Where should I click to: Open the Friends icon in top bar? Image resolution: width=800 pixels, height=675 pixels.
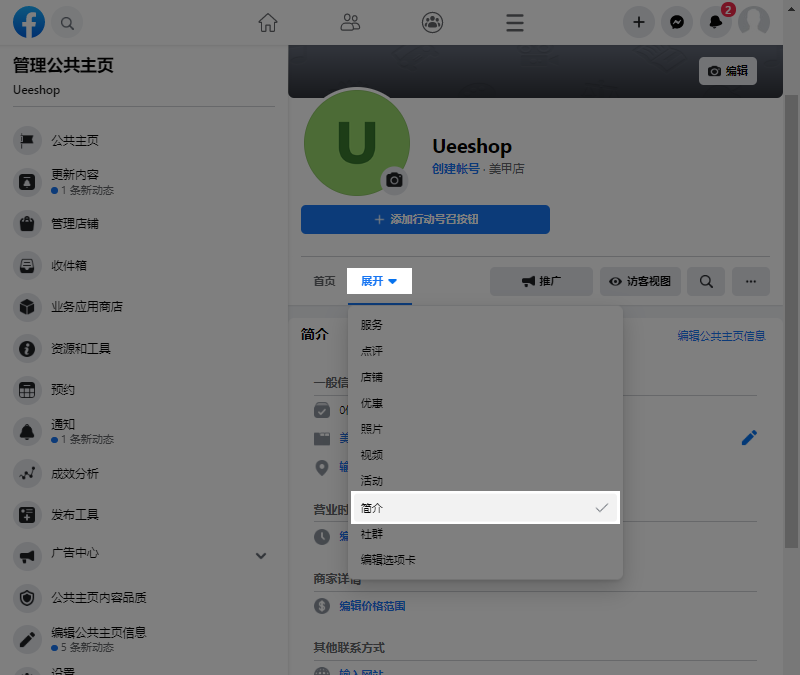(350, 22)
